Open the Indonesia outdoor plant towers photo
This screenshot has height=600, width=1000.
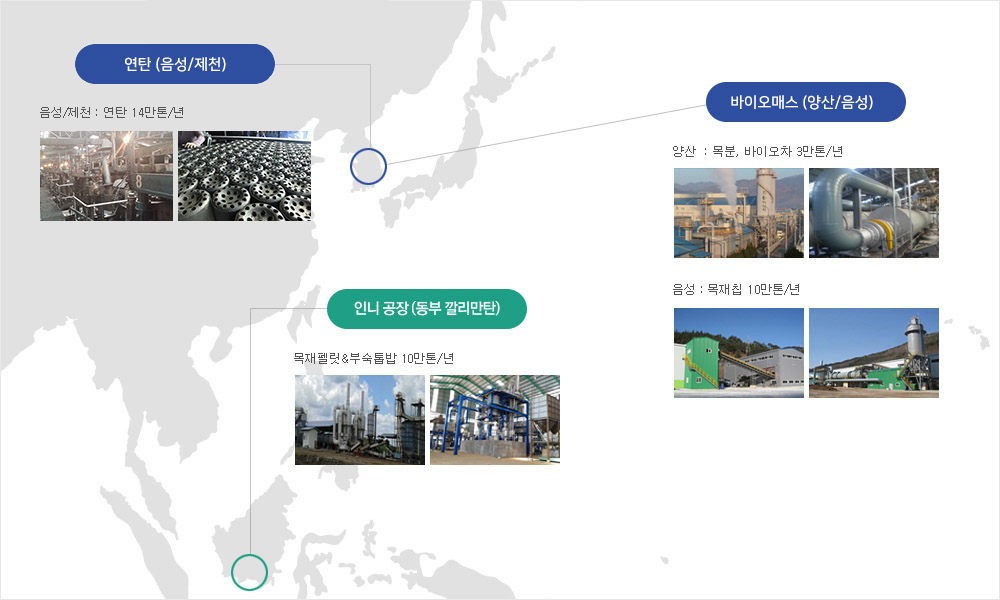[360, 420]
